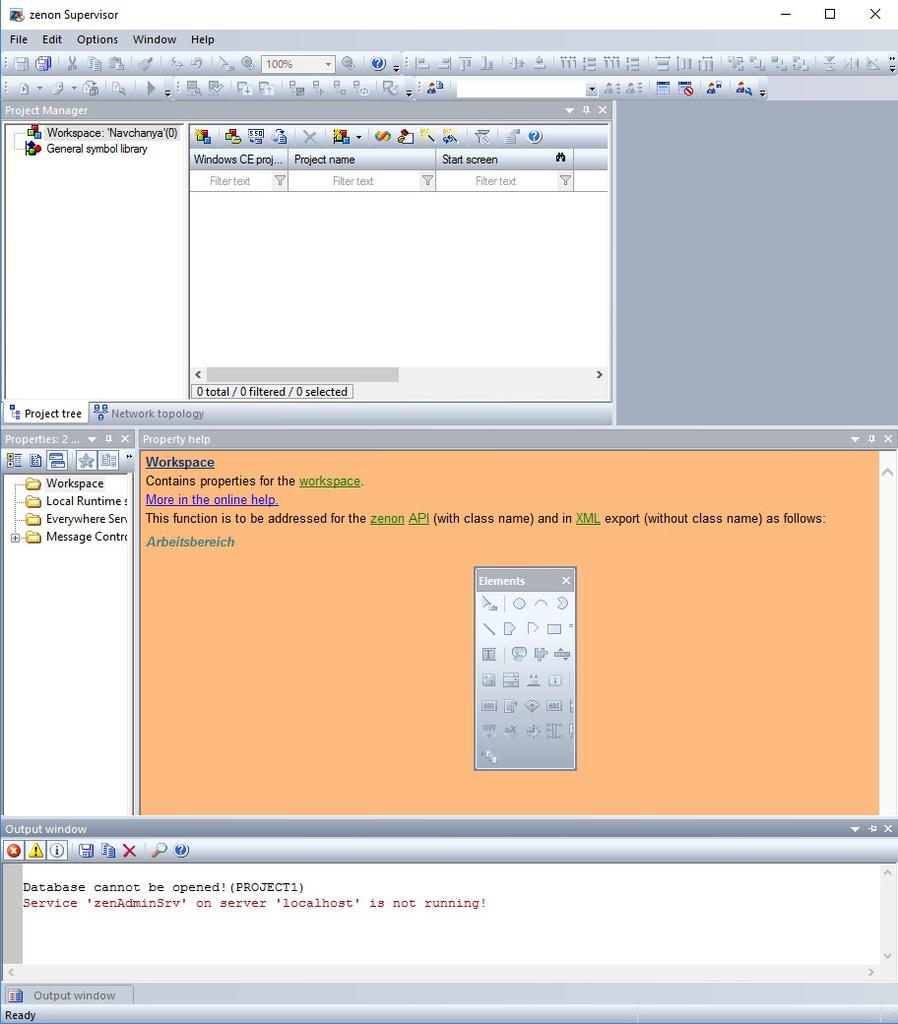
Task: Clear output with the red X icon
Action: tap(129, 851)
